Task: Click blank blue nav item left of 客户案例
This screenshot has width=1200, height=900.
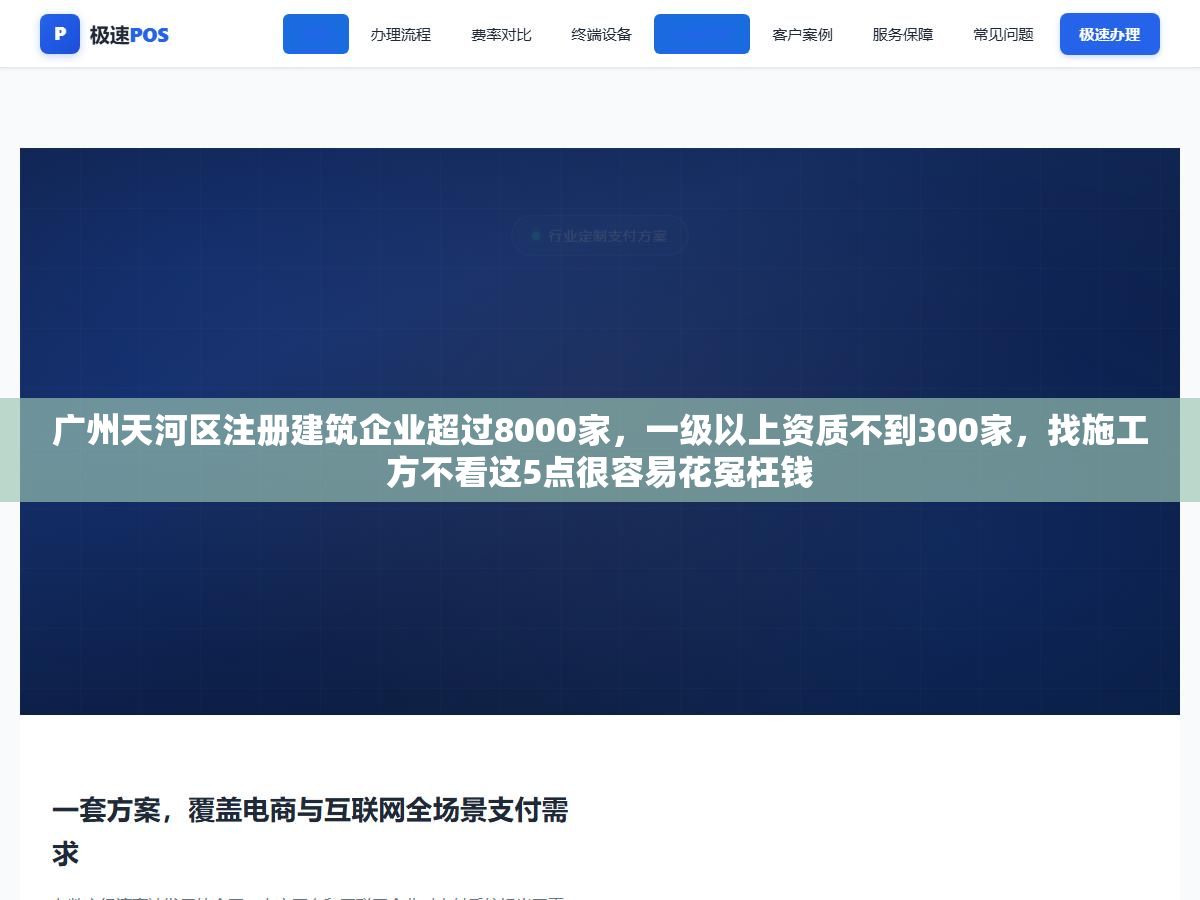Action: point(702,34)
